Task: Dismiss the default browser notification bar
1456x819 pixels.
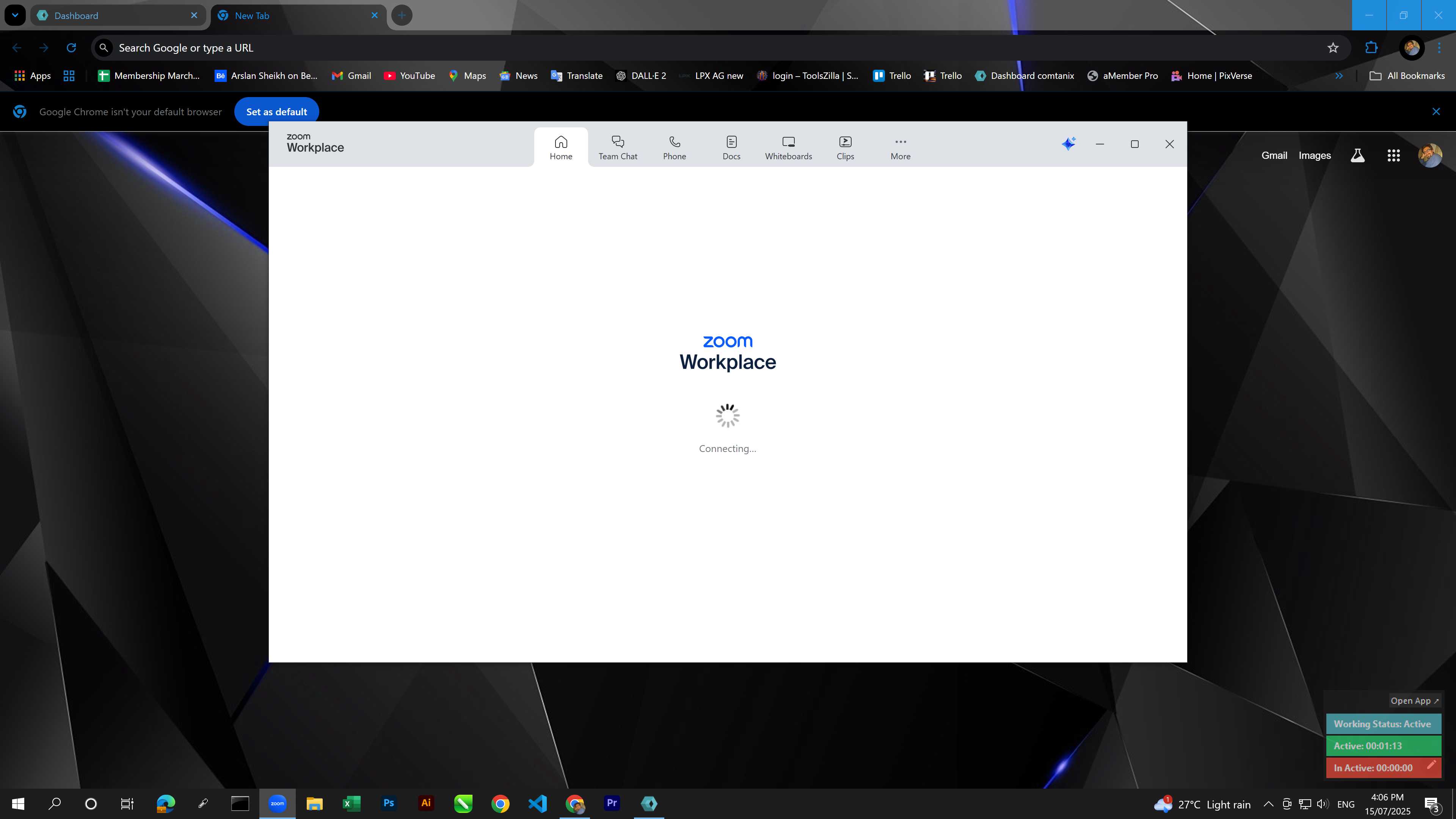Action: [1436, 111]
